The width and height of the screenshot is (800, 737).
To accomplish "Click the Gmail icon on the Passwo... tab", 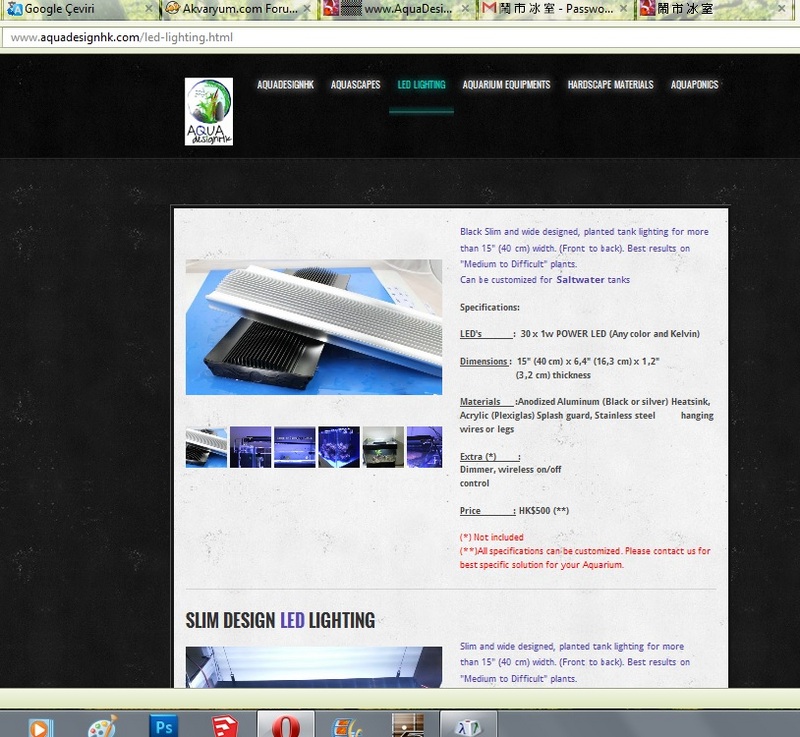I will pos(489,8).
